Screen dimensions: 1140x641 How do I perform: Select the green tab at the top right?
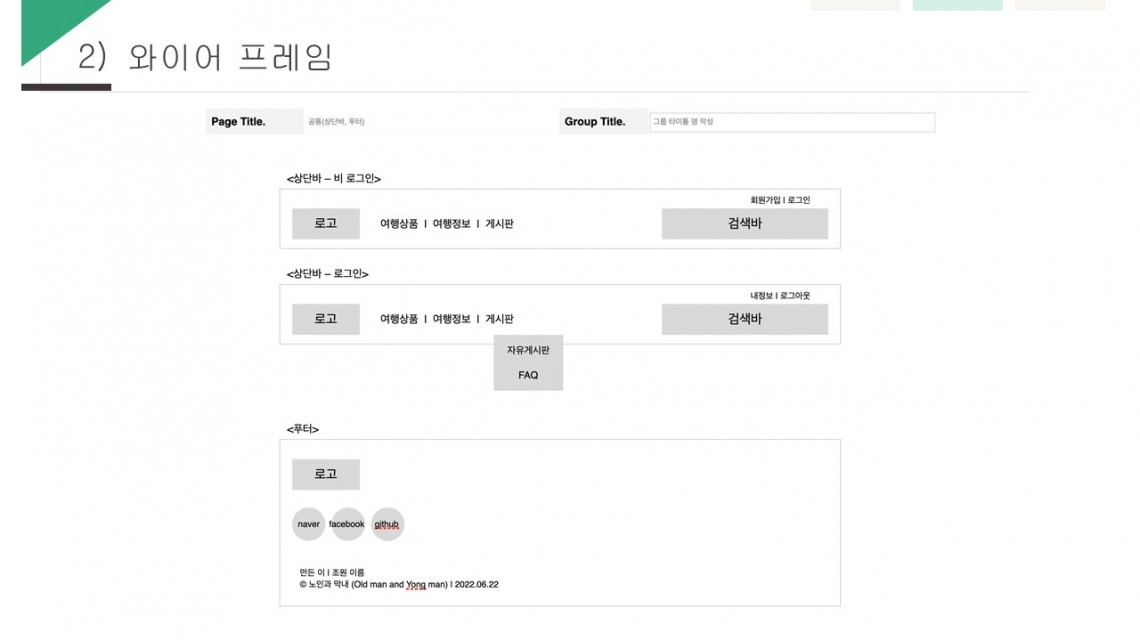click(958, 4)
